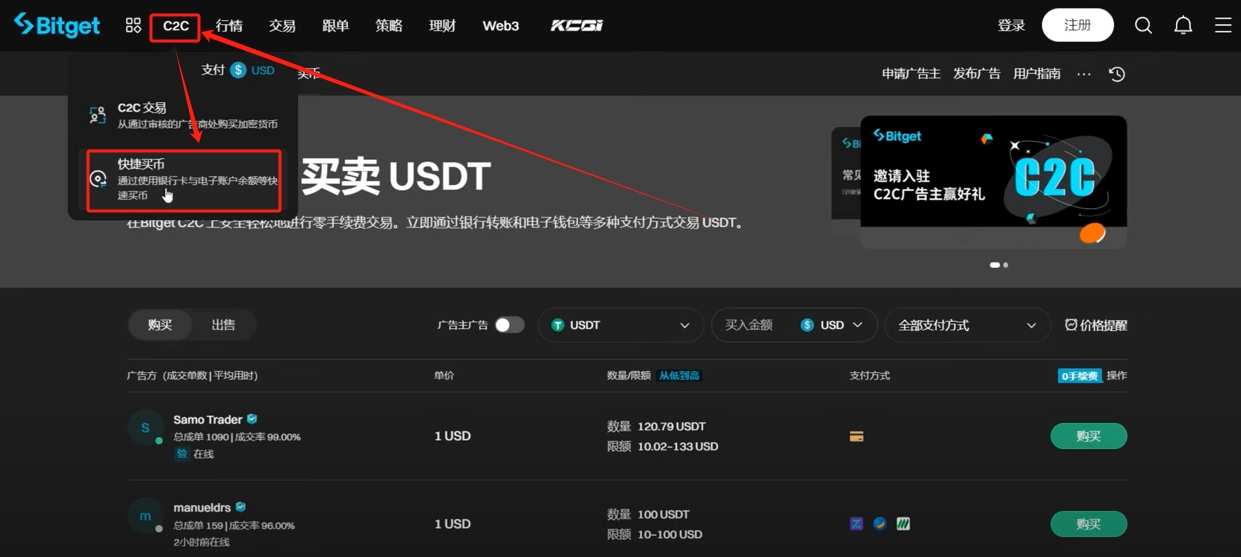Click the second payment icon in manueldrs row
Screen dimensions: 1241x557
pos(879,523)
